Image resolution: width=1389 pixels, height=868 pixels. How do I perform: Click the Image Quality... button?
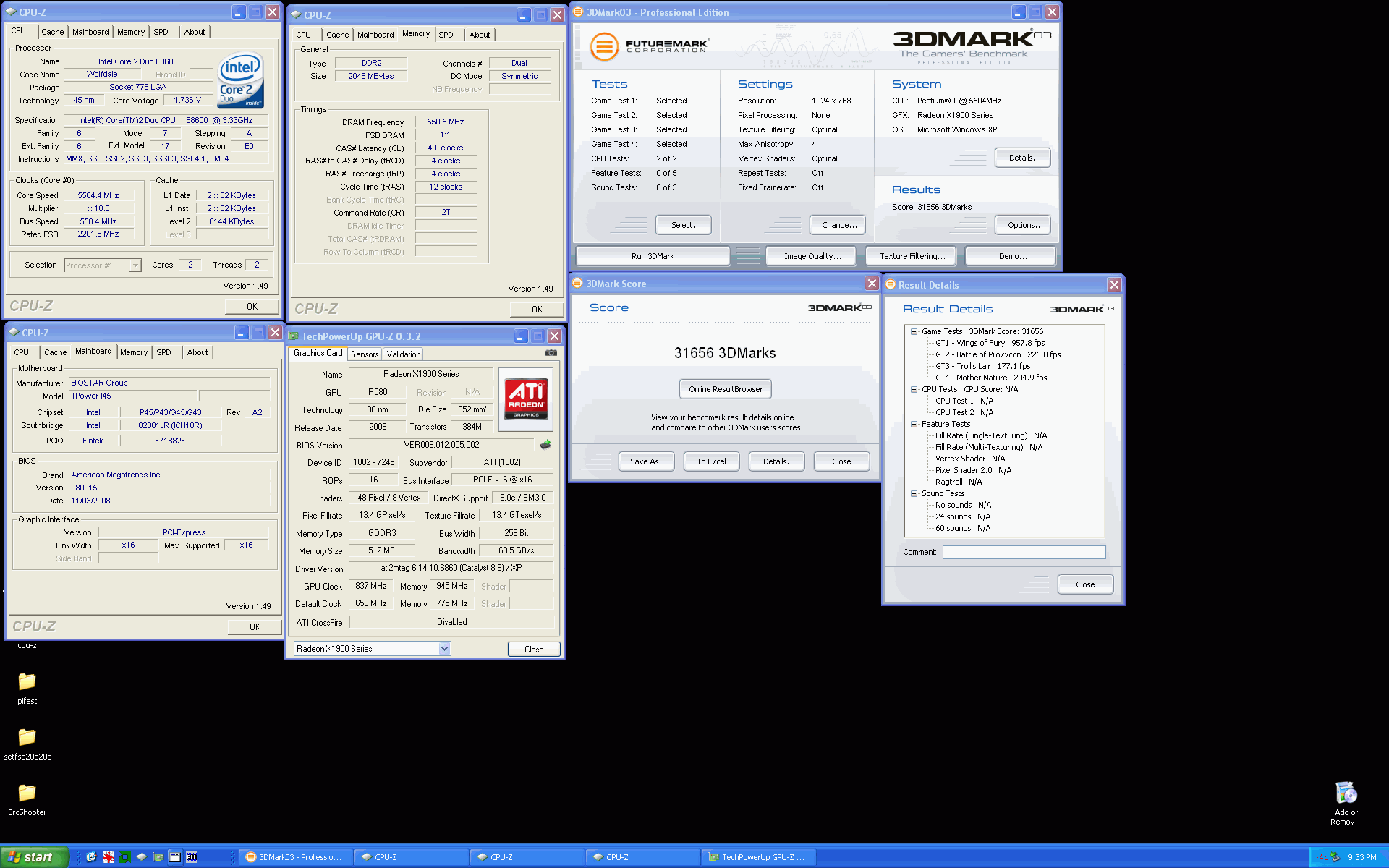click(810, 256)
